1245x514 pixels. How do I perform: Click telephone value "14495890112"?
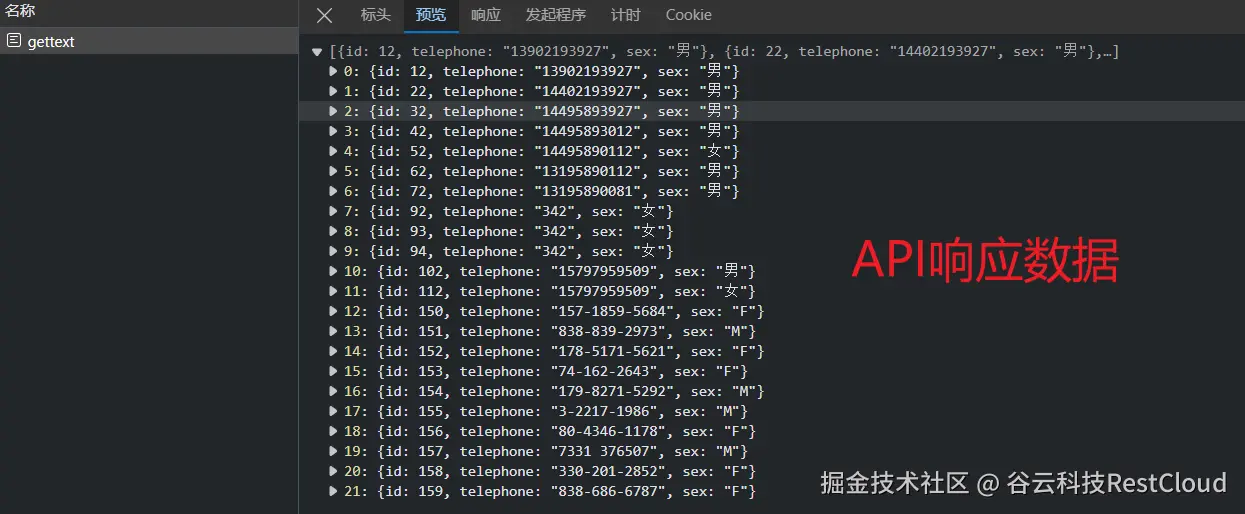[x=588, y=151]
